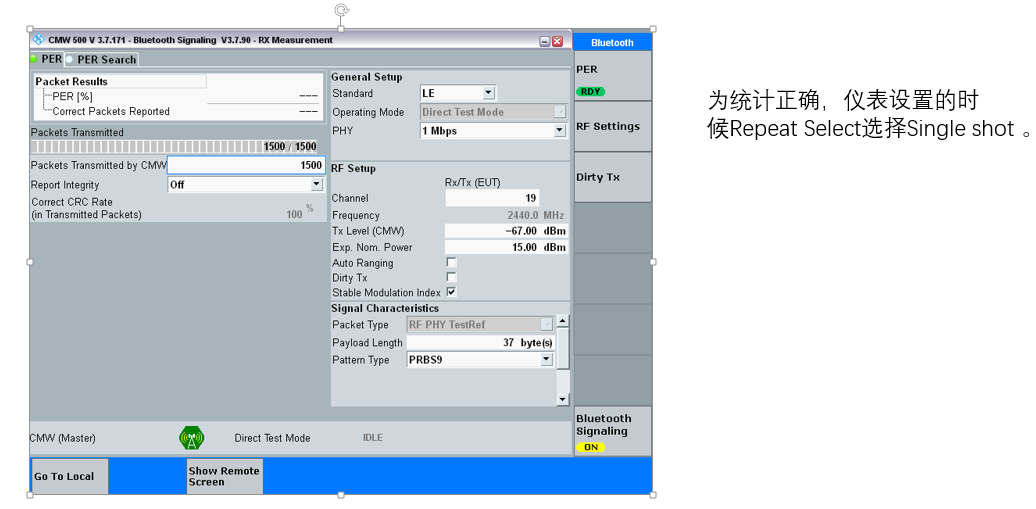The height and width of the screenshot is (509, 1036).
Task: Uncheck Stable Modulation Index checkbox
Action: point(451,292)
